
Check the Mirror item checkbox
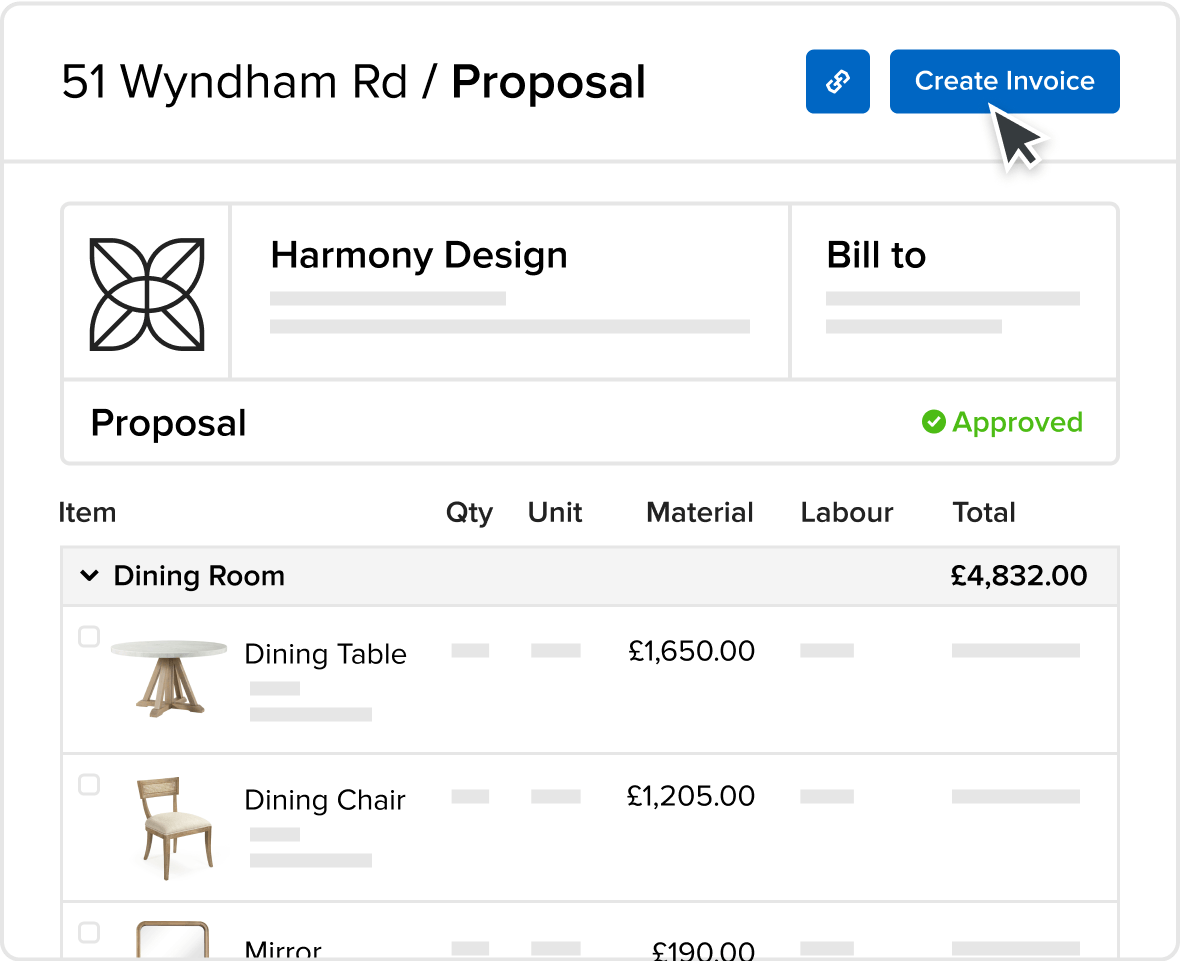(89, 932)
